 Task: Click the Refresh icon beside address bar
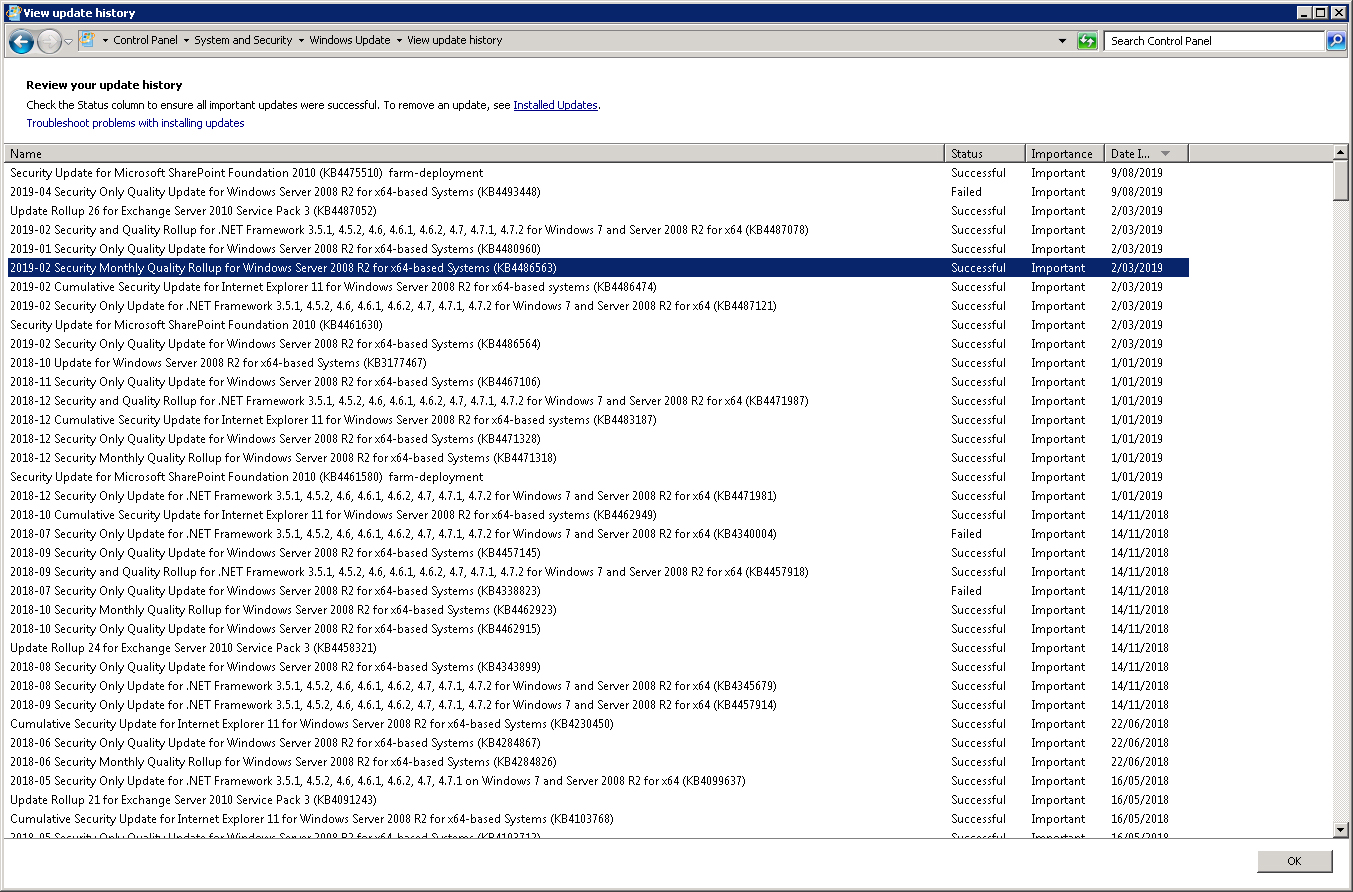coord(1087,41)
